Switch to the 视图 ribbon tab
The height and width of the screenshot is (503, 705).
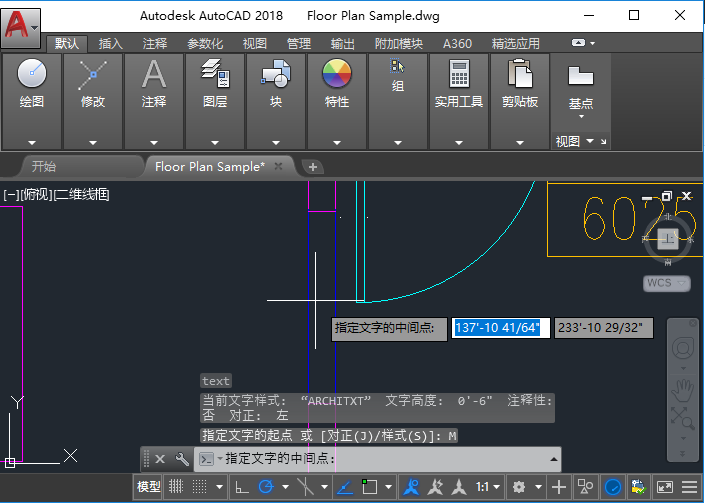[255, 44]
